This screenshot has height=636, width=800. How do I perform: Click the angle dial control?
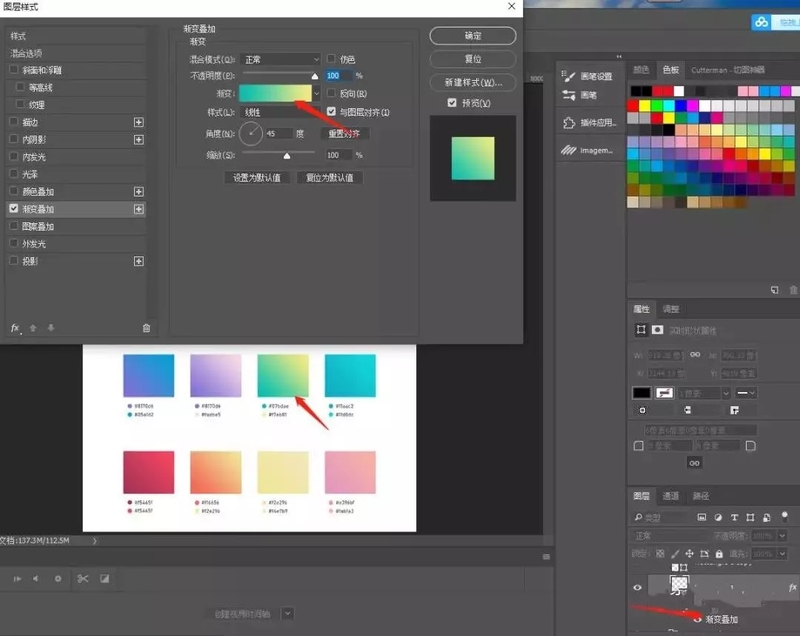click(x=251, y=134)
